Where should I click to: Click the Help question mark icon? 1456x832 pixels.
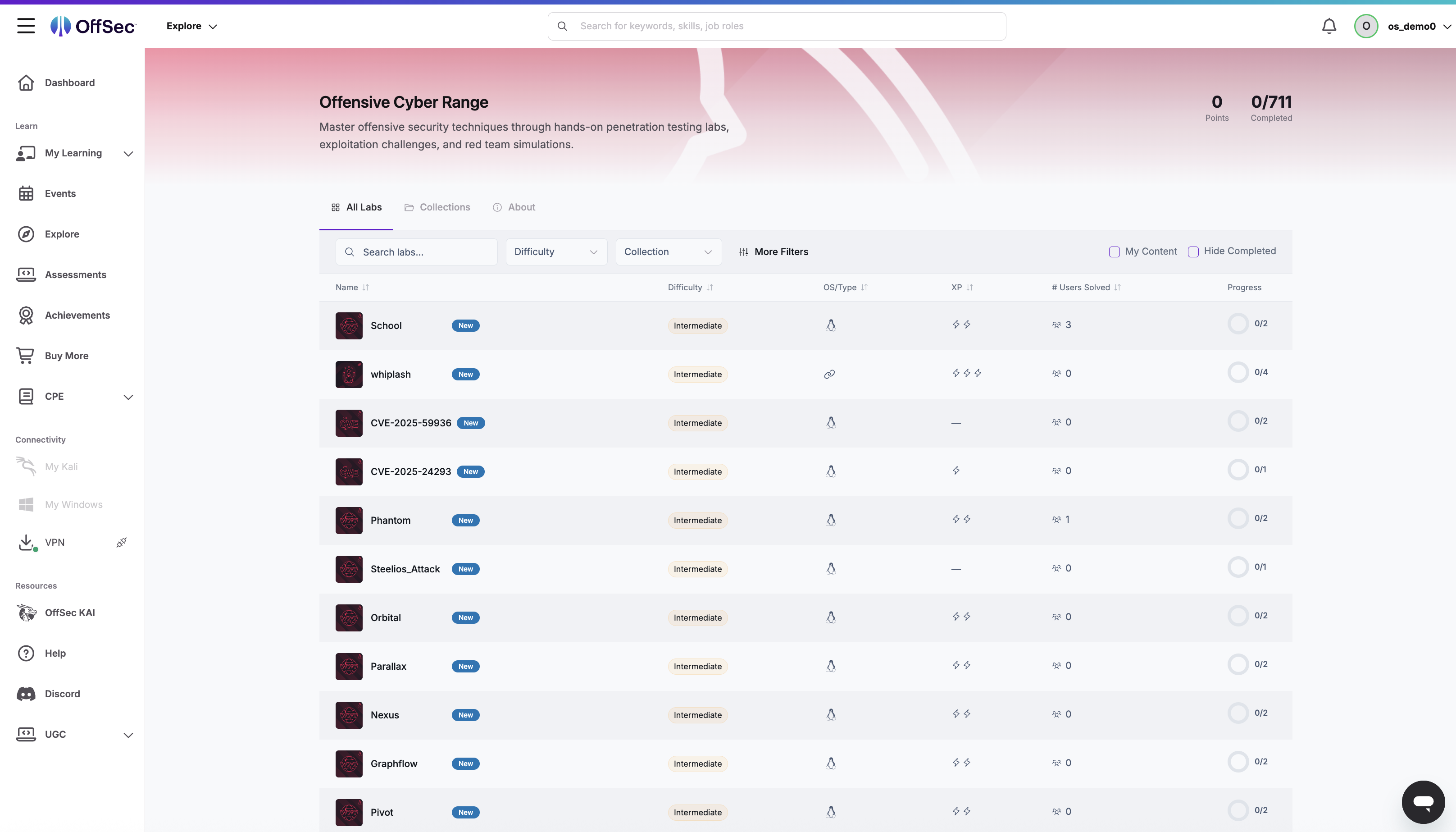(26, 653)
